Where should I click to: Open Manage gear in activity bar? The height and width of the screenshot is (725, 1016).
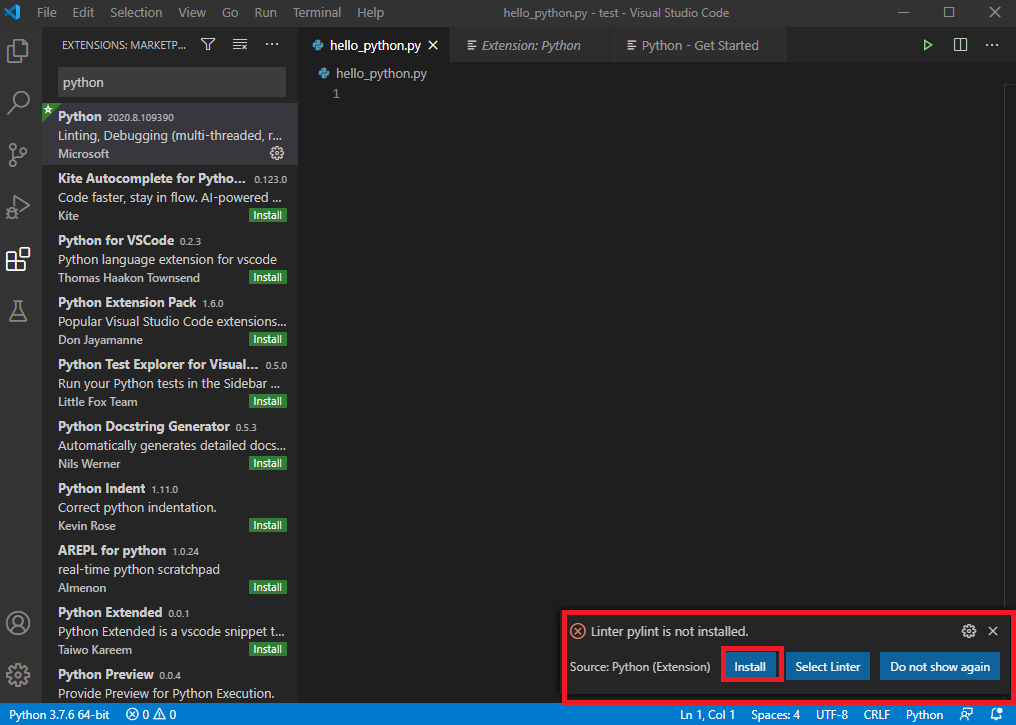[x=18, y=675]
